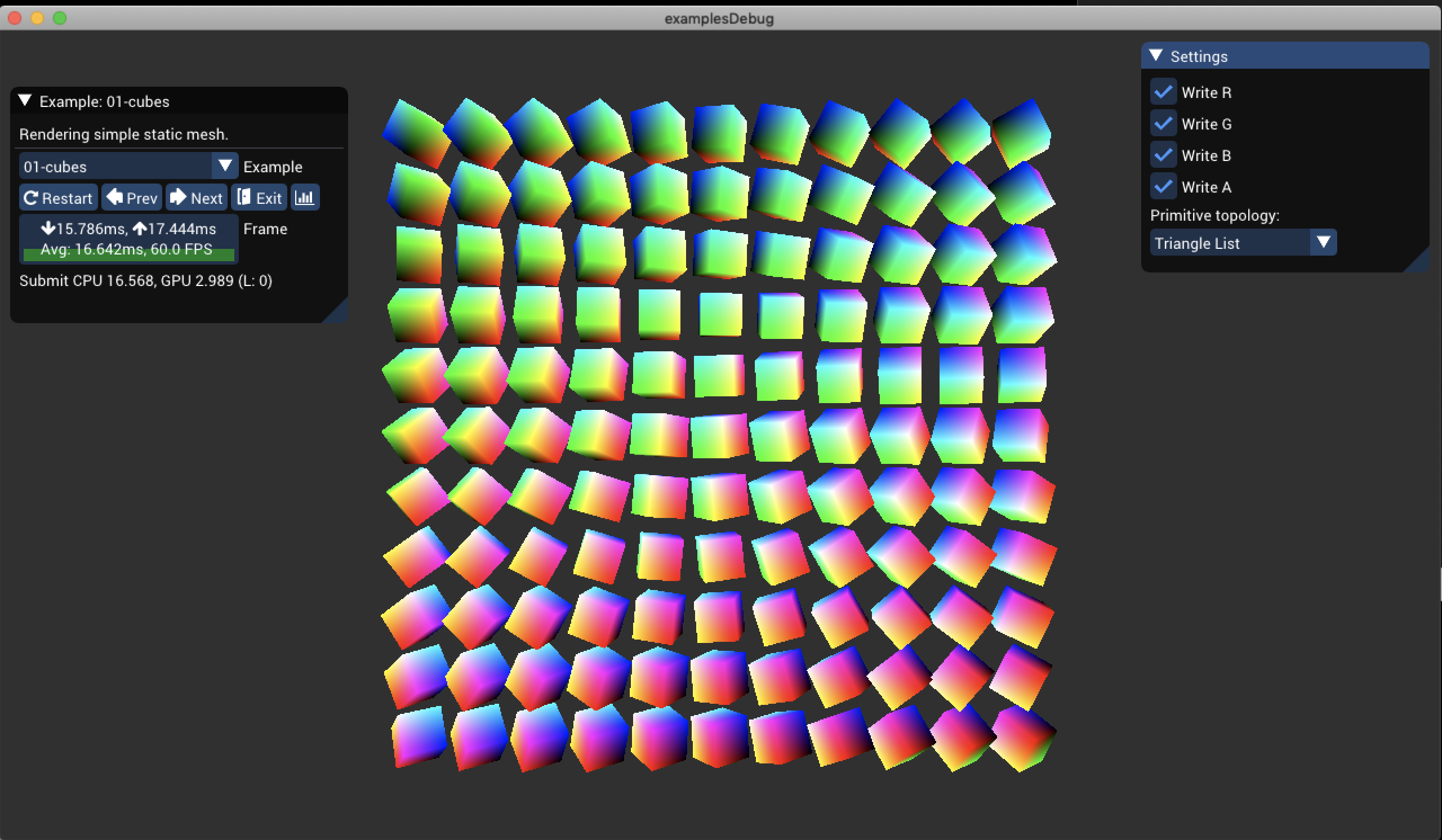The height and width of the screenshot is (840, 1442).
Task: Disable the Write R checkbox
Action: pos(1163,92)
